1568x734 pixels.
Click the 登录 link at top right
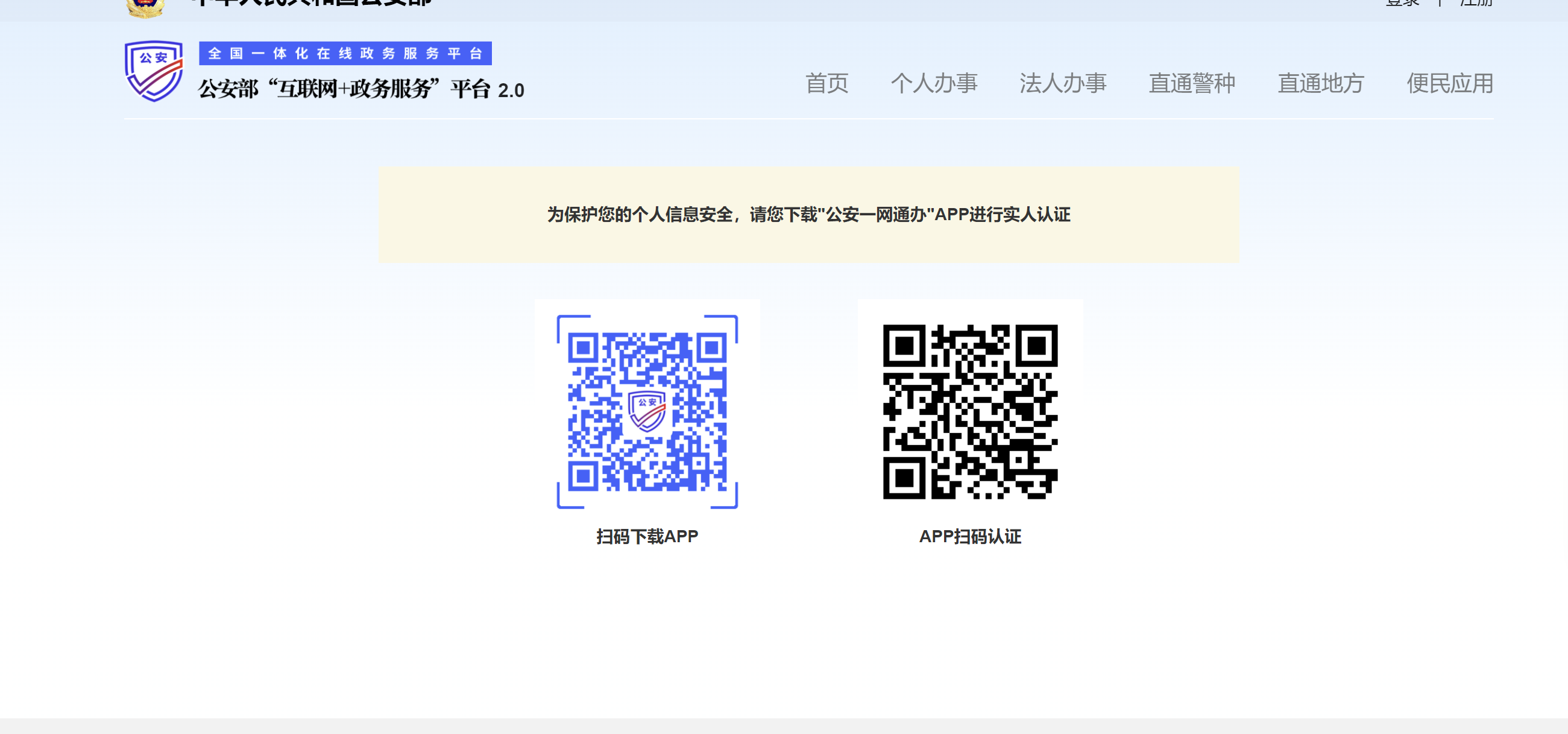(1402, 3)
